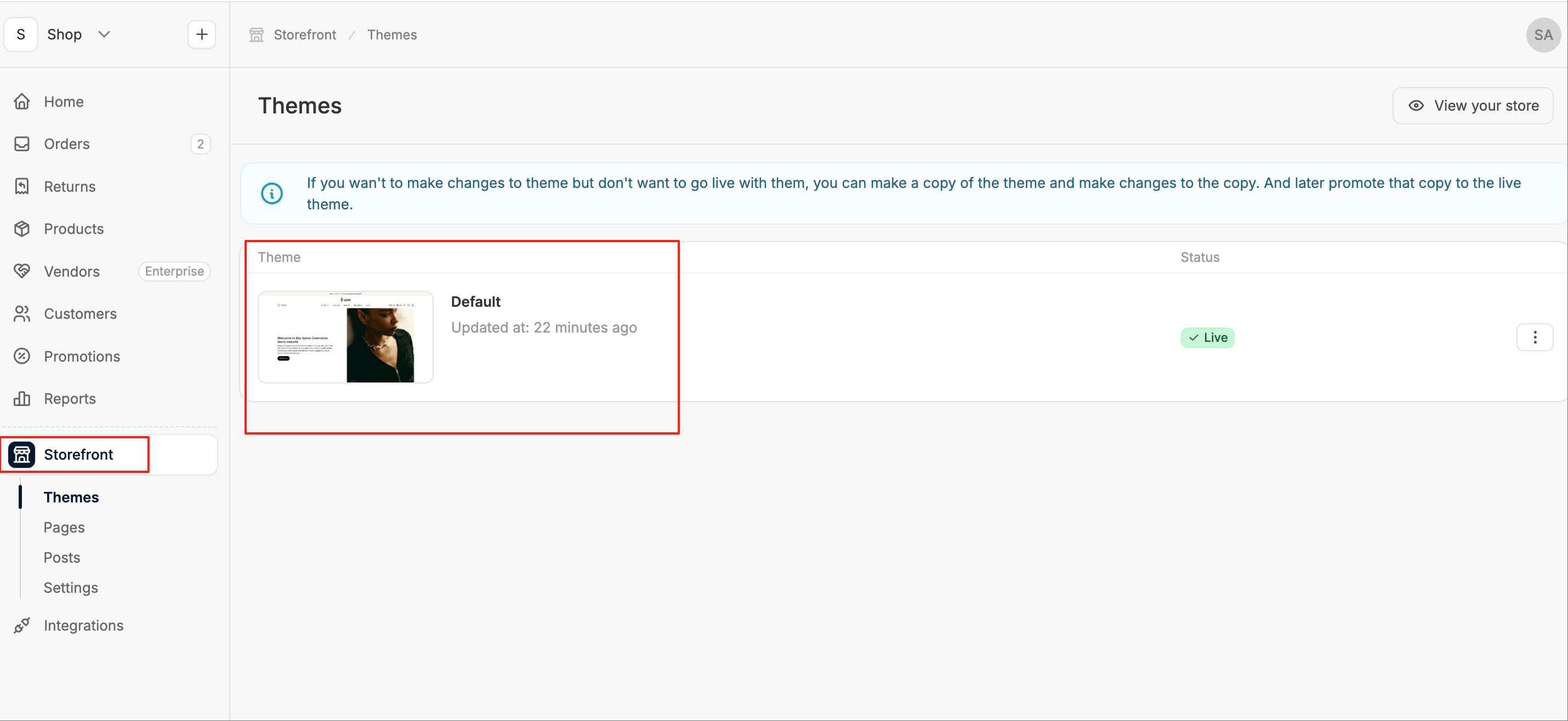
Task: Open Storefront Settings submenu item
Action: pos(71,588)
